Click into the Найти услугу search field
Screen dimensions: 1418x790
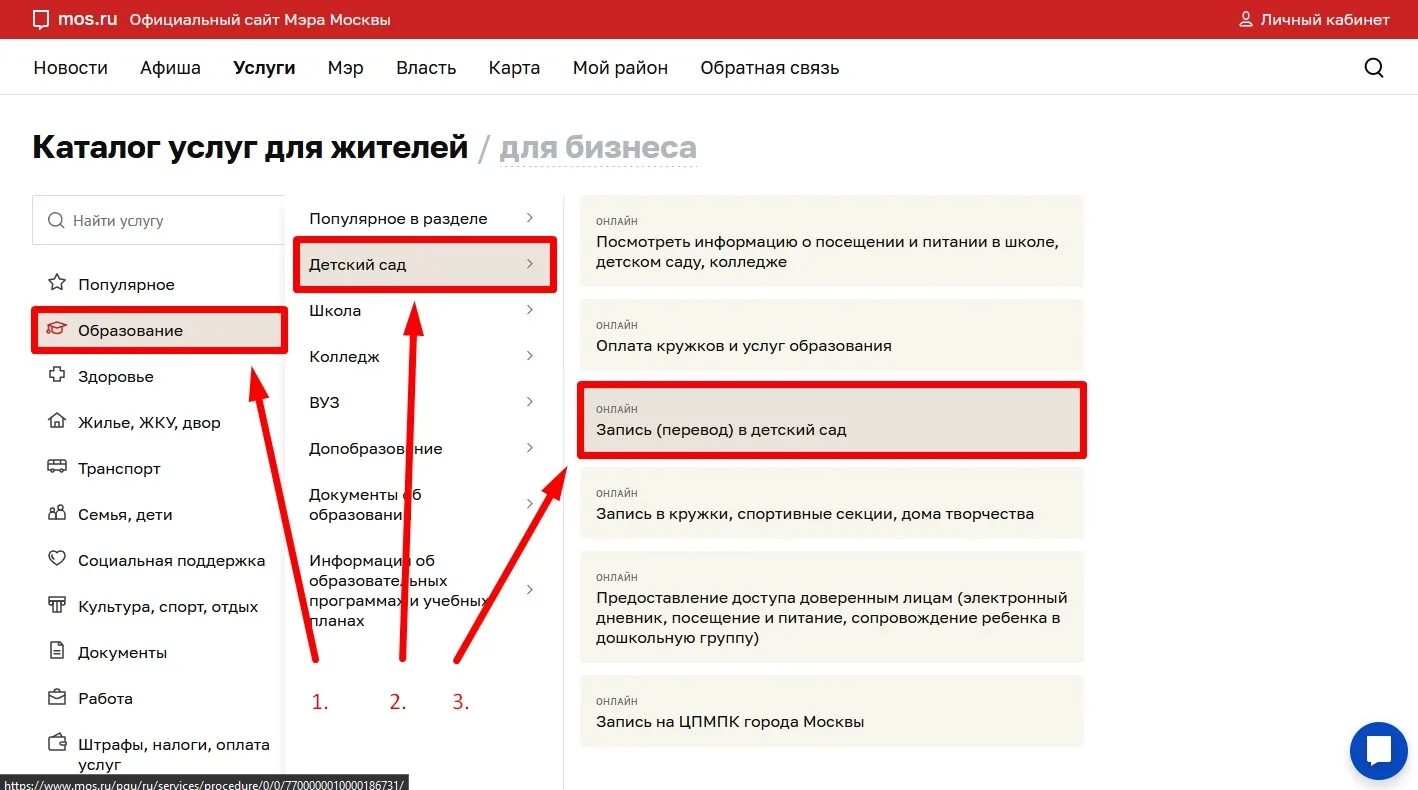click(160, 220)
